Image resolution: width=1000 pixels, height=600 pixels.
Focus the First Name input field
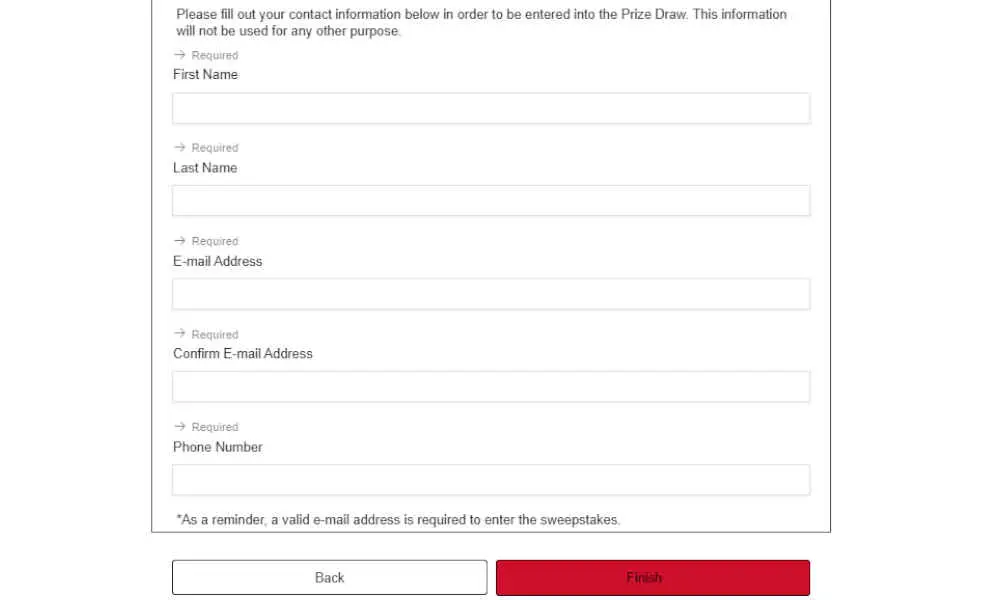[491, 108]
